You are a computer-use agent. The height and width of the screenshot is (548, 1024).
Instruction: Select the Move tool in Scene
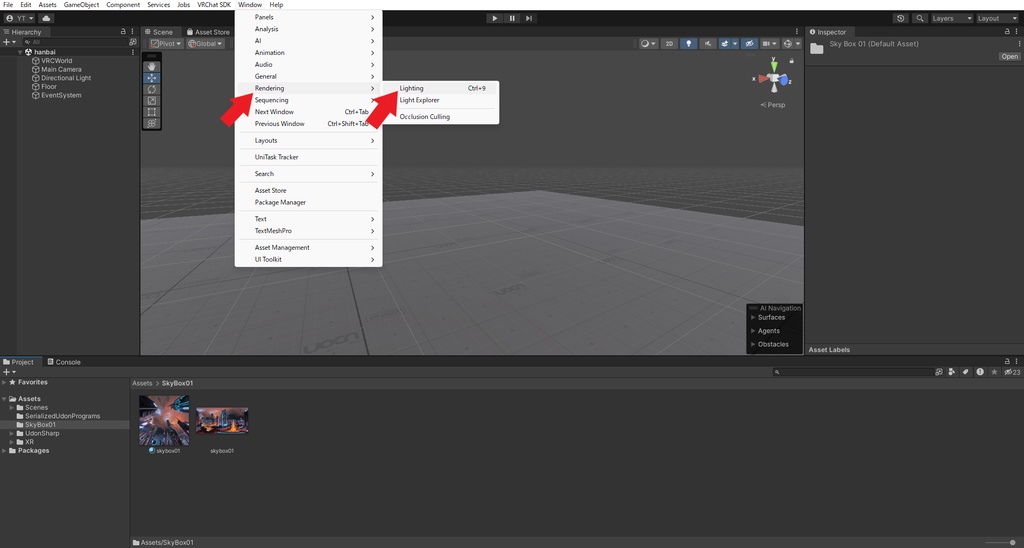[152, 78]
